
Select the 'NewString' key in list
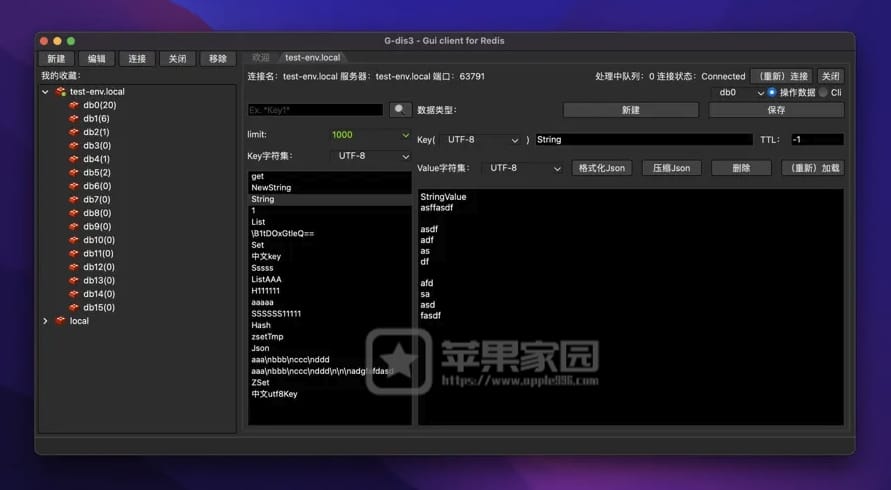(x=330, y=188)
